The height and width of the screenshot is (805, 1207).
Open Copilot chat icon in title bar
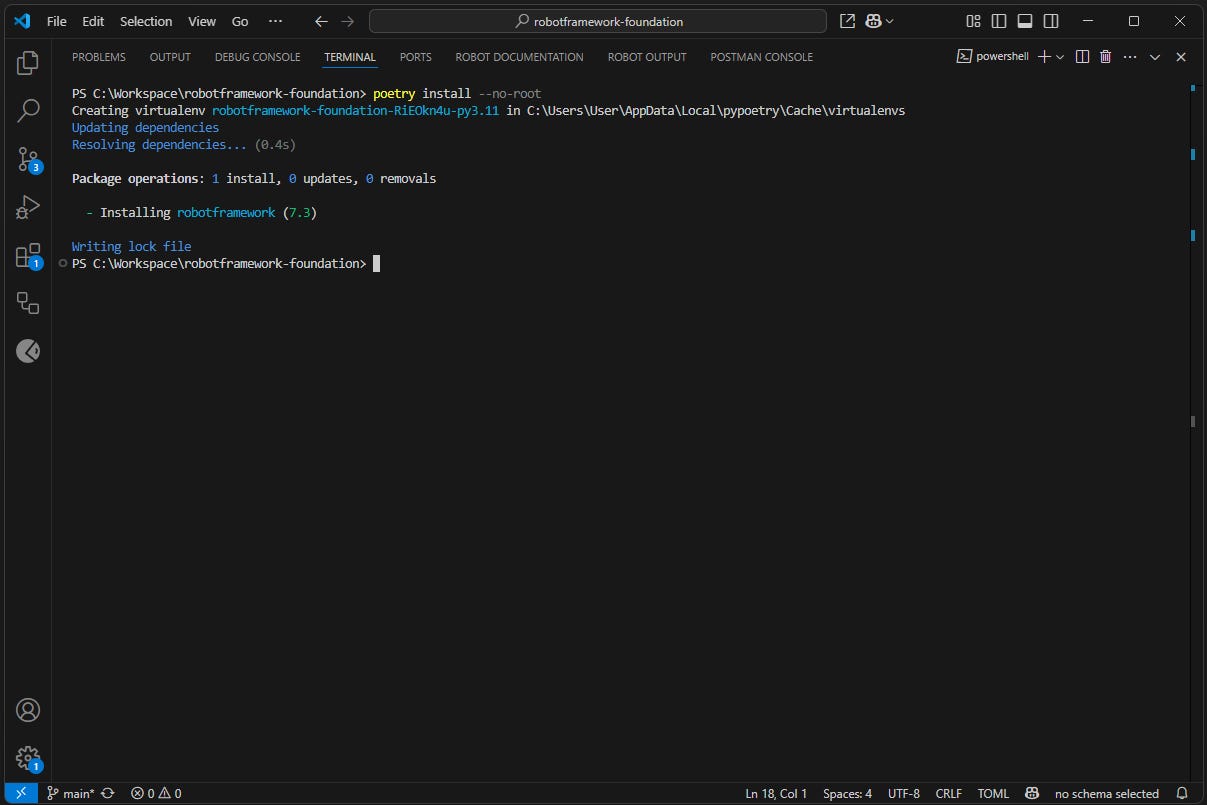tap(873, 21)
